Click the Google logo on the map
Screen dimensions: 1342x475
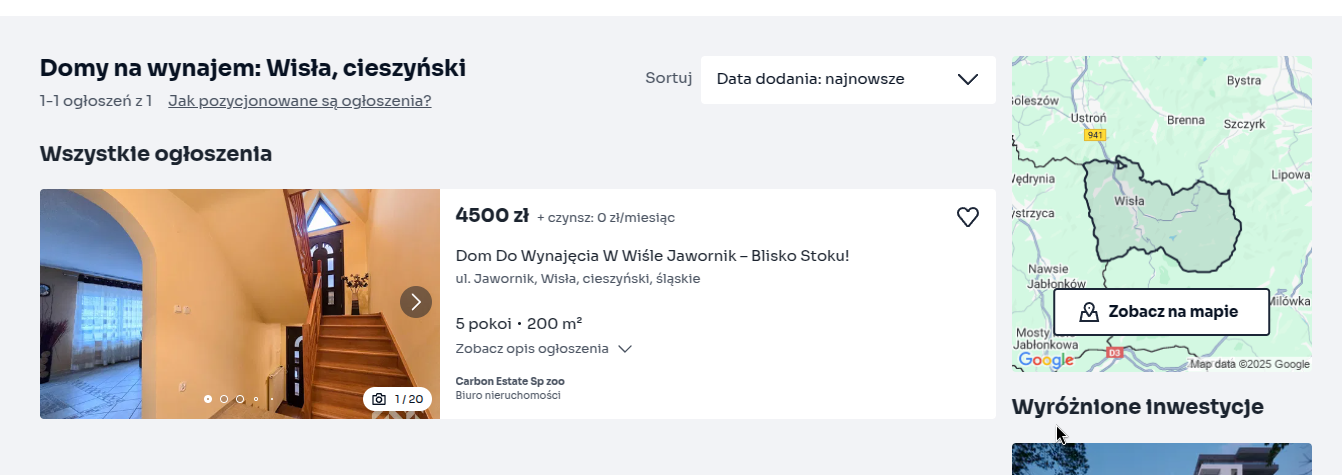point(1045,360)
